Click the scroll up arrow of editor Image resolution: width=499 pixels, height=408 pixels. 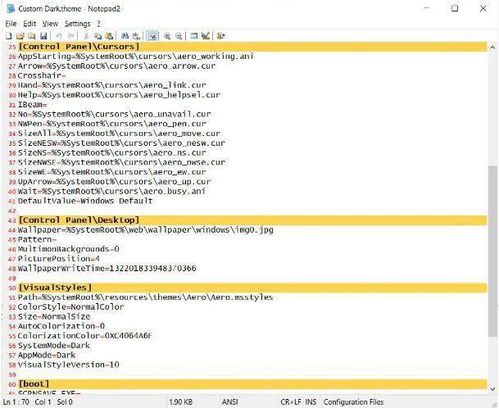pyautogui.click(x=492, y=48)
